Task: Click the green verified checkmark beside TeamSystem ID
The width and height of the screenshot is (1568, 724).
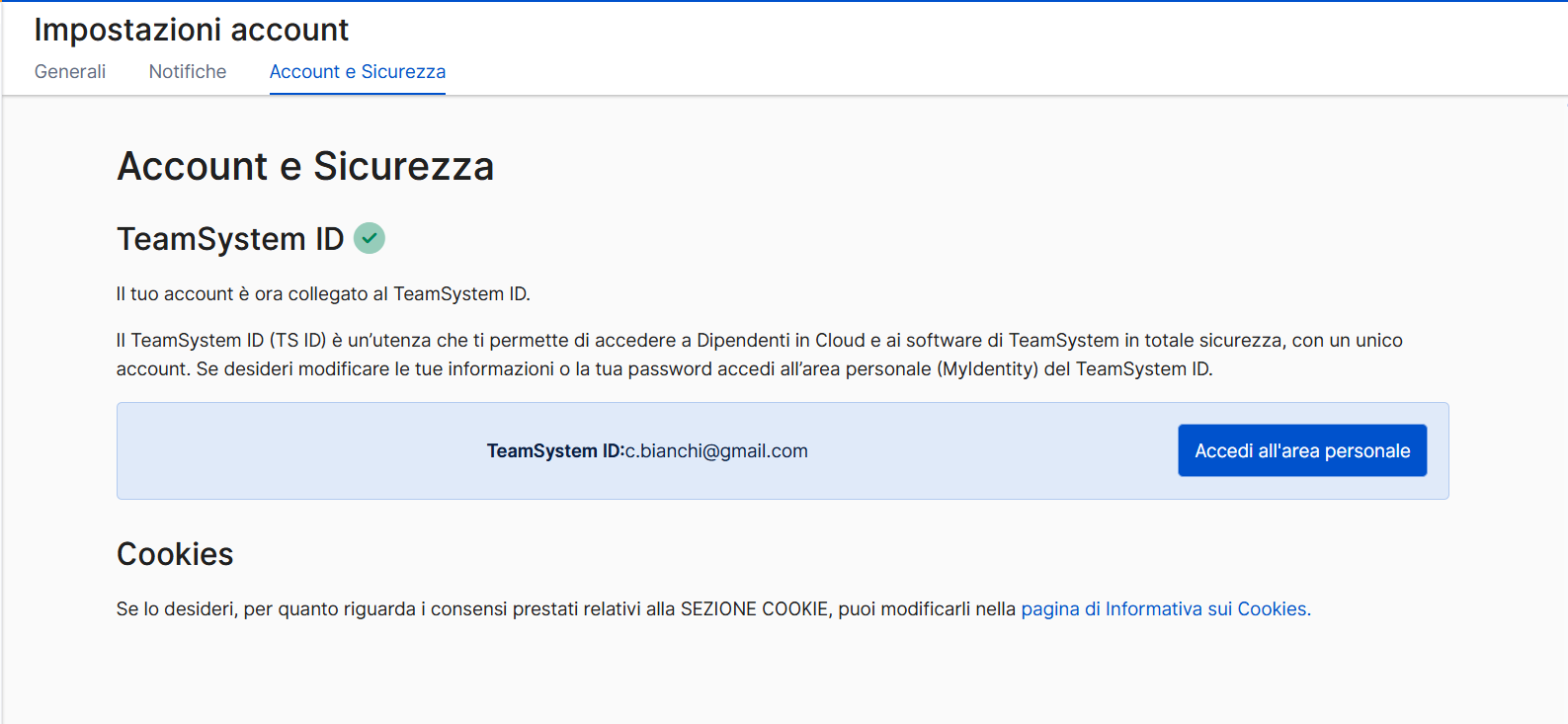Action: (x=370, y=238)
